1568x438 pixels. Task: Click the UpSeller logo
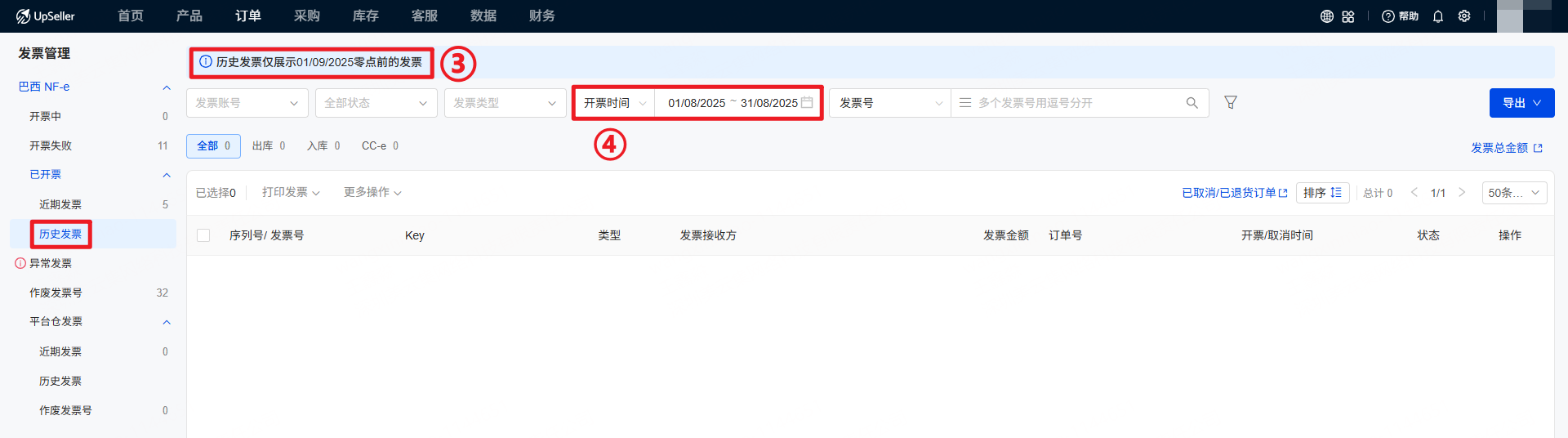coord(46,16)
